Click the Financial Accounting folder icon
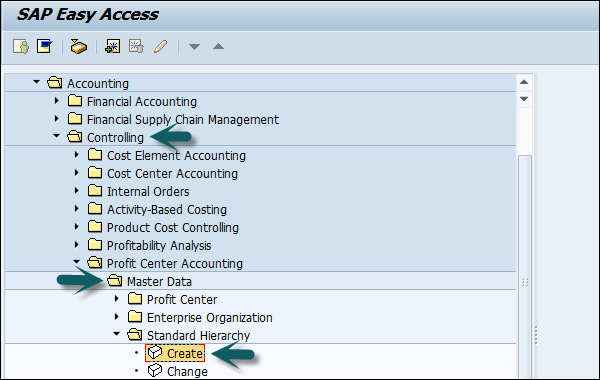The image size is (600, 380). 75,101
